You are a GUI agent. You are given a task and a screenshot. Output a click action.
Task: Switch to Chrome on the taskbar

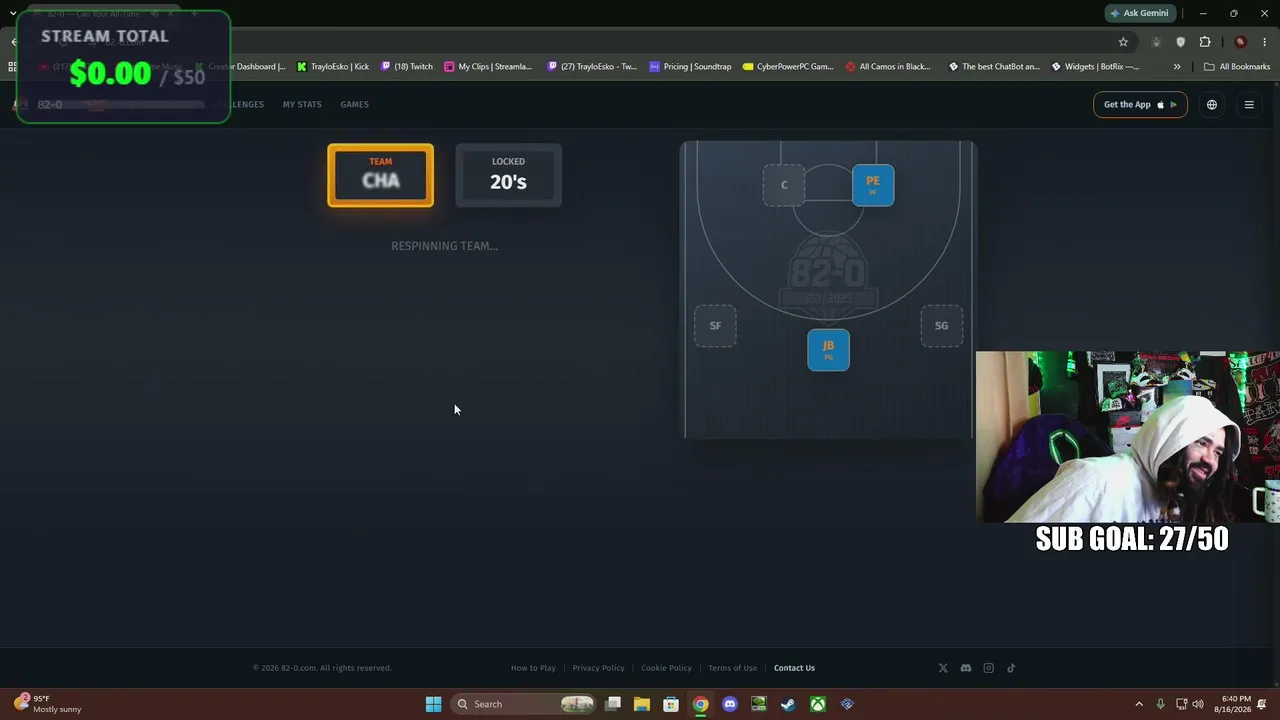(x=700, y=704)
